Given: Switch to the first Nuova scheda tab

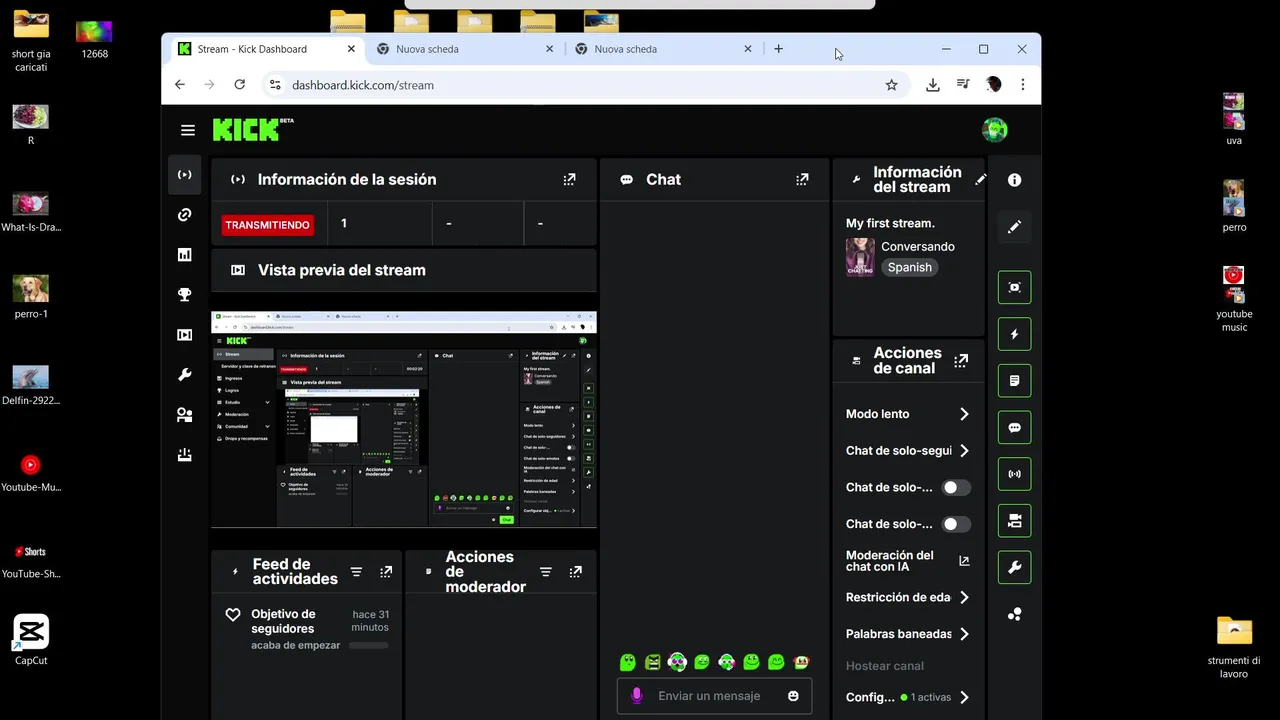Looking at the screenshot, I should click(x=465, y=49).
